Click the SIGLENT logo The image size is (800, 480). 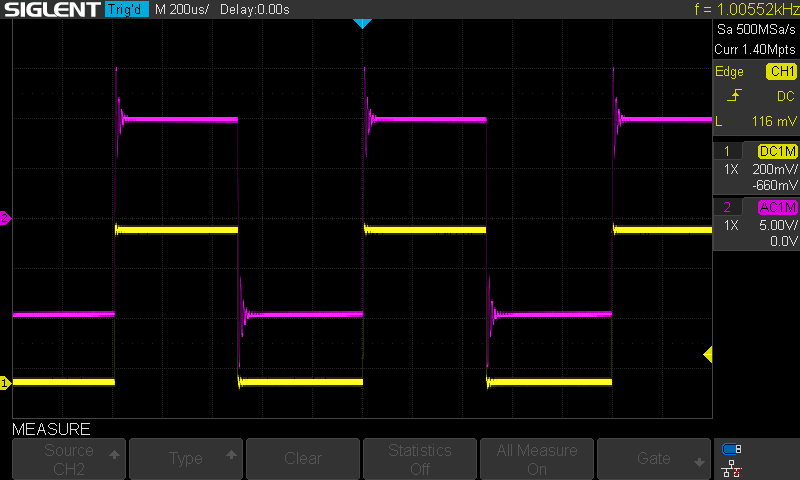coord(52,9)
